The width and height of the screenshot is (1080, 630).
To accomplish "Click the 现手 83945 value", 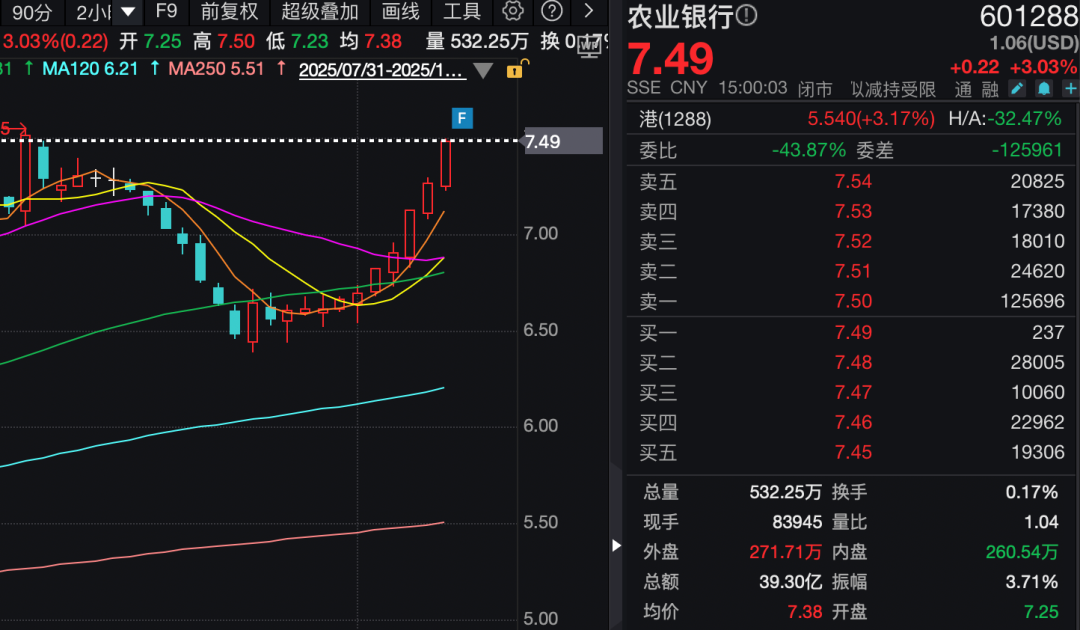I will pos(797,522).
